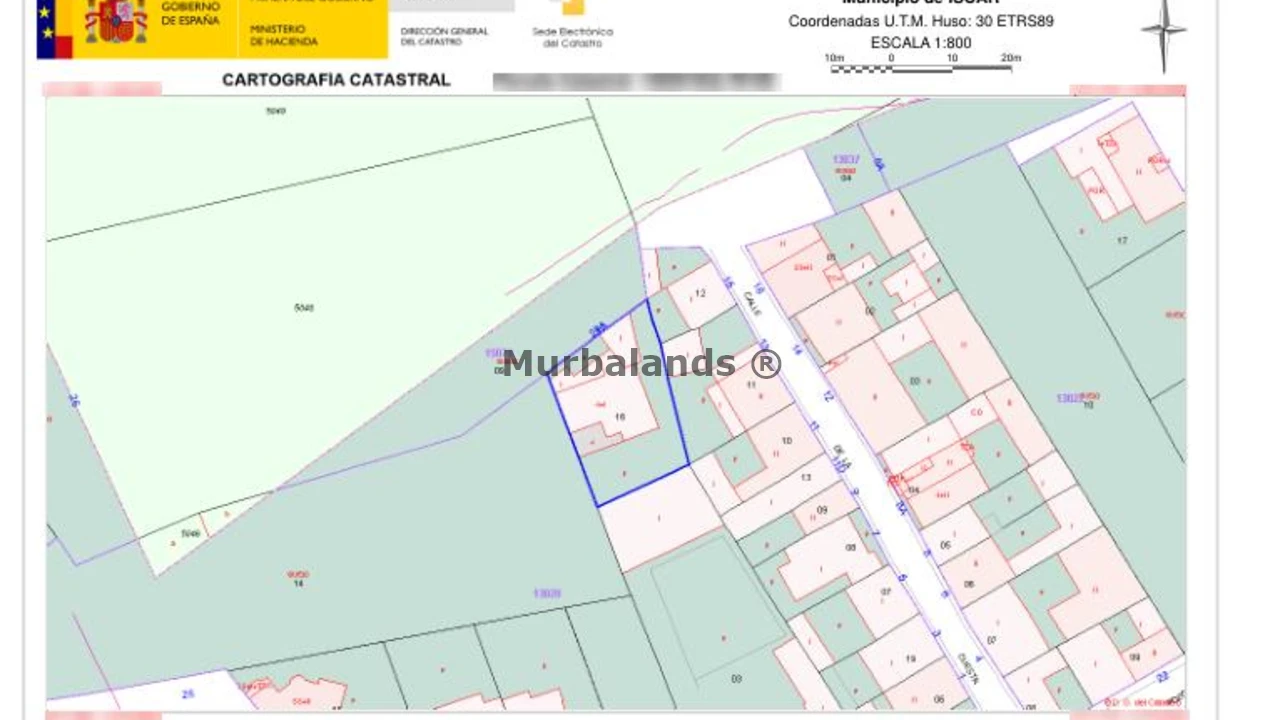This screenshot has width=1280, height=720.
Task: Click the map scale bar ruler
Action: coord(922,68)
